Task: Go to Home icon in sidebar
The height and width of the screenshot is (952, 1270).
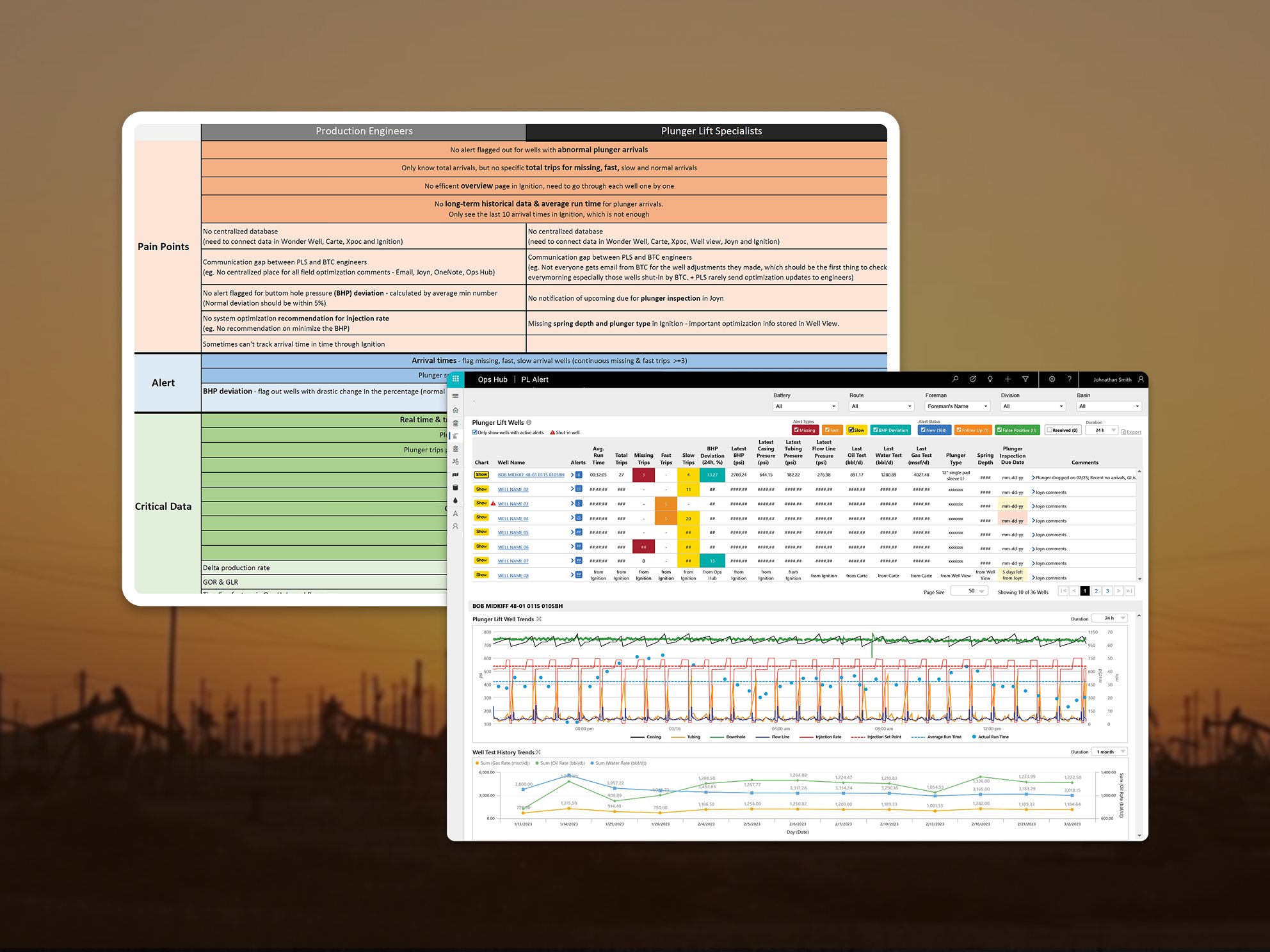Action: [x=456, y=410]
